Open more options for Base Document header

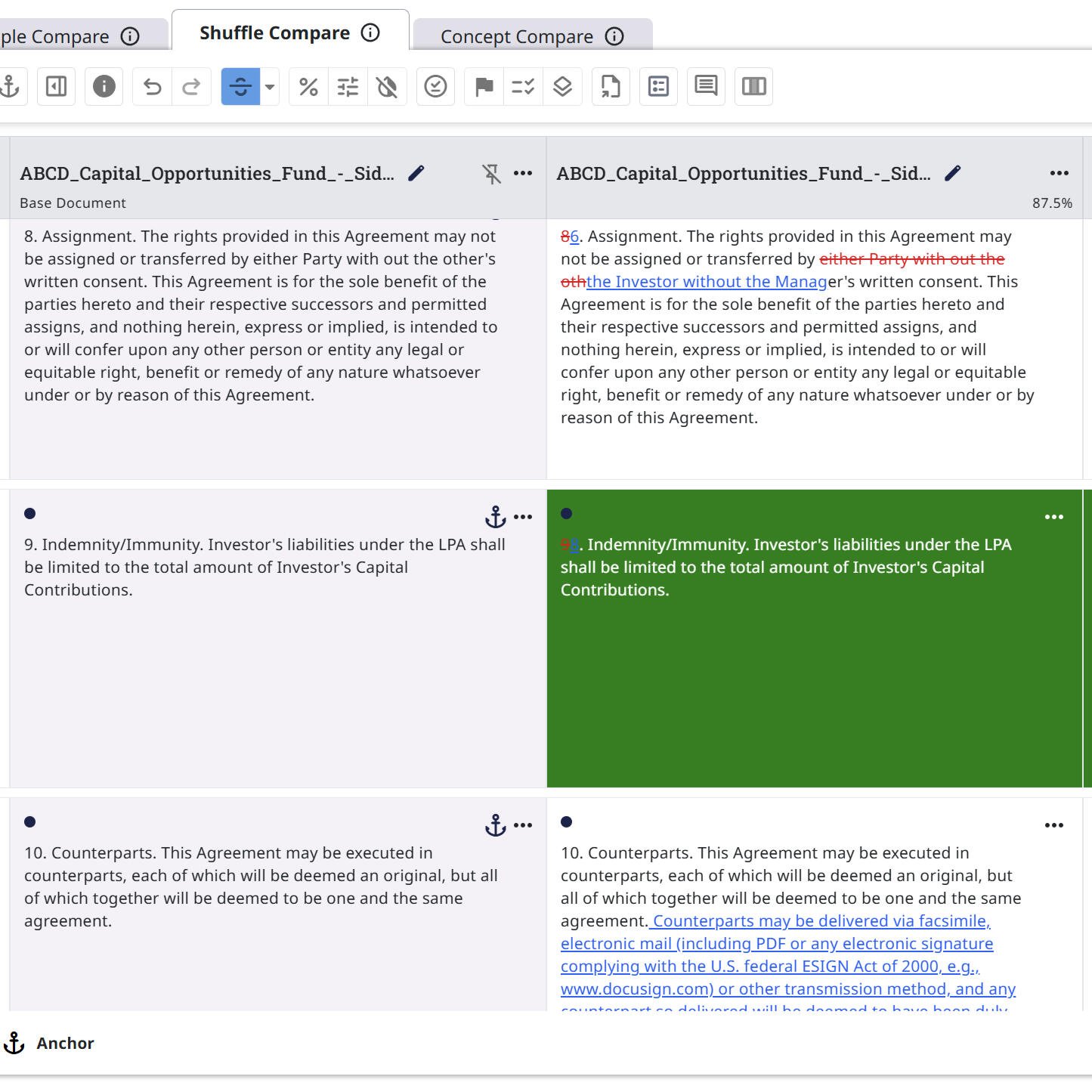(x=523, y=173)
